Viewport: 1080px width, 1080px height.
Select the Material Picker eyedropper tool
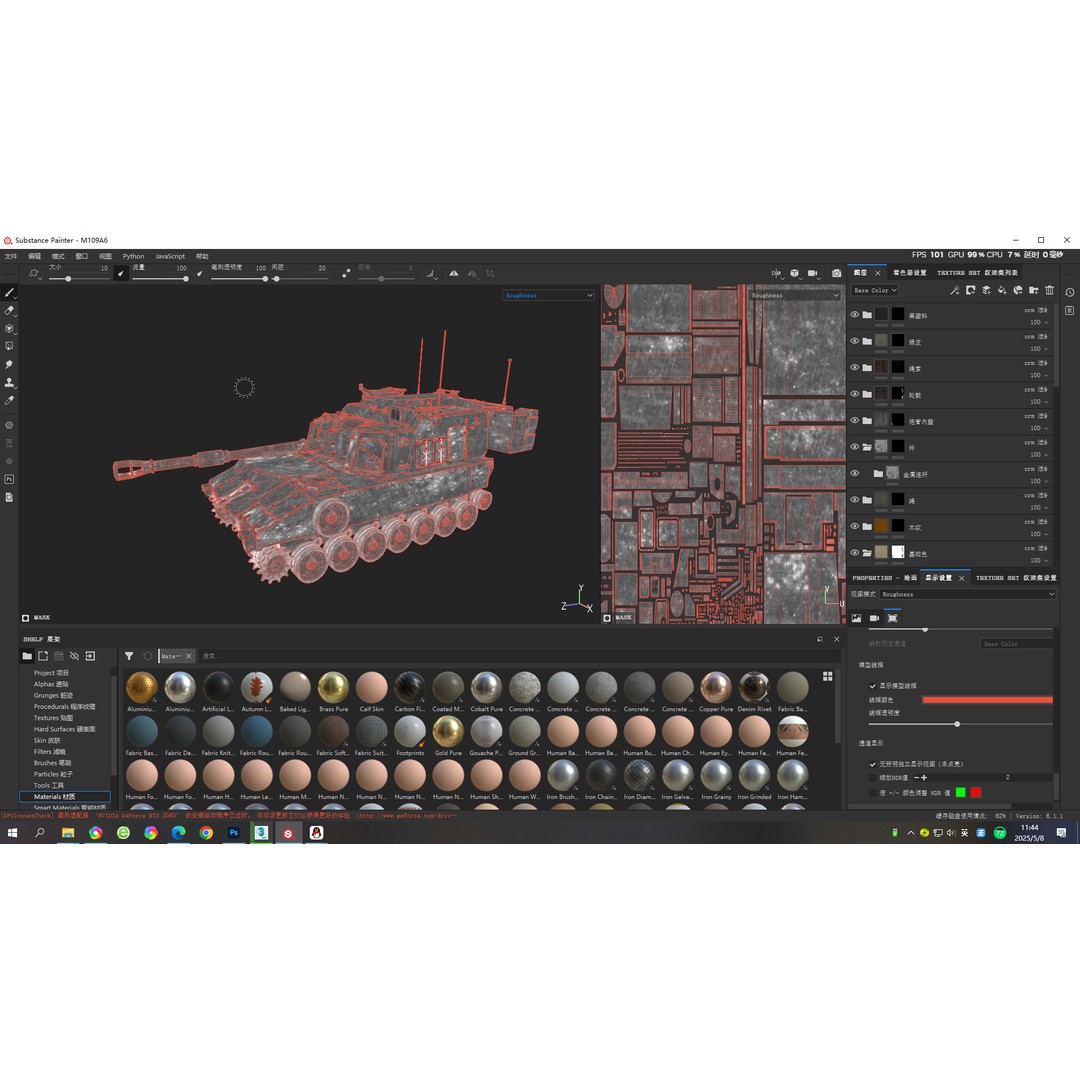(x=9, y=400)
